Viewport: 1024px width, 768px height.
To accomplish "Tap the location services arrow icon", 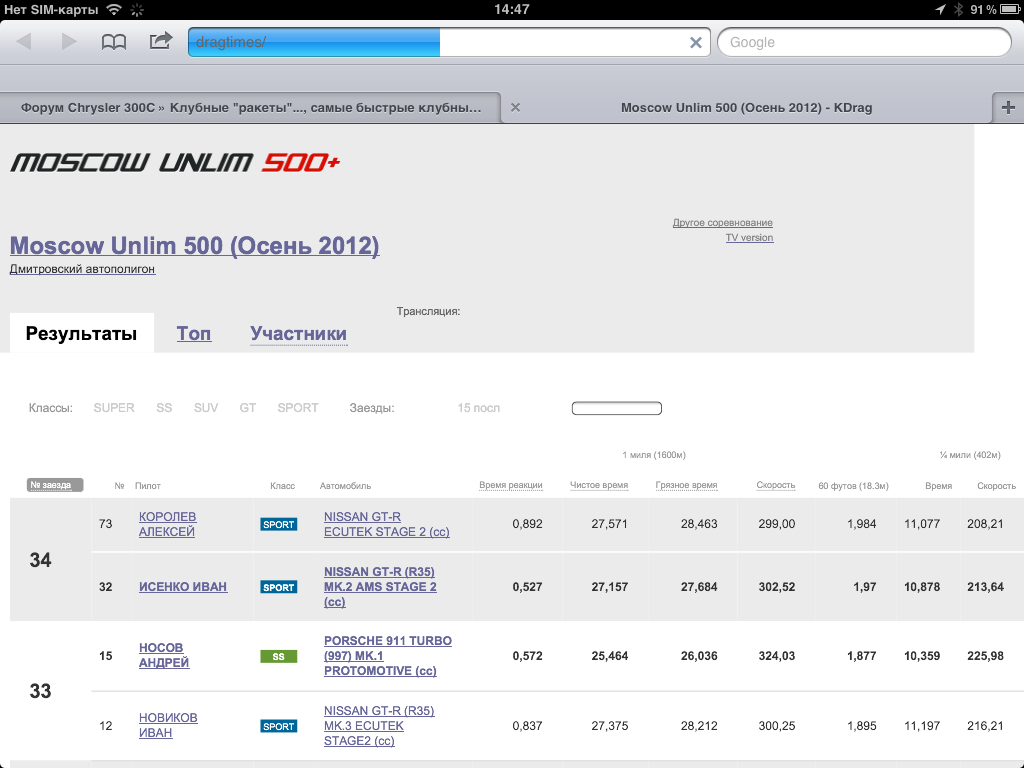I will (x=940, y=9).
